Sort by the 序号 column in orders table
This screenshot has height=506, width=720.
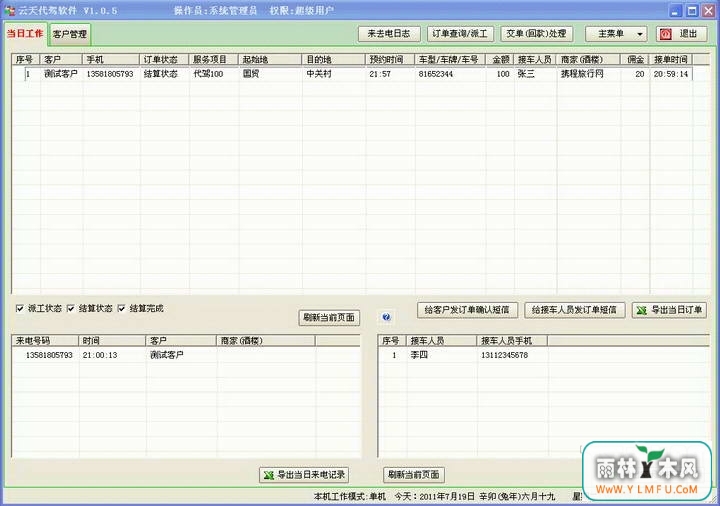coord(26,60)
